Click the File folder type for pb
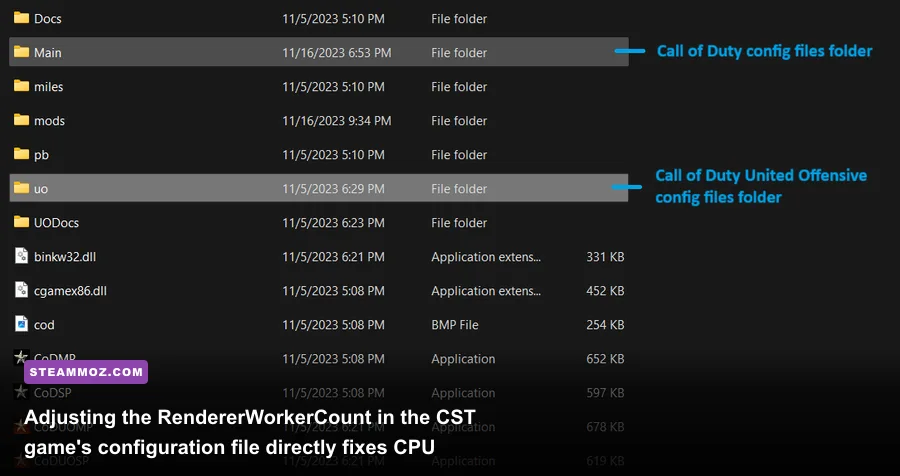This screenshot has height=476, width=900. click(x=459, y=155)
